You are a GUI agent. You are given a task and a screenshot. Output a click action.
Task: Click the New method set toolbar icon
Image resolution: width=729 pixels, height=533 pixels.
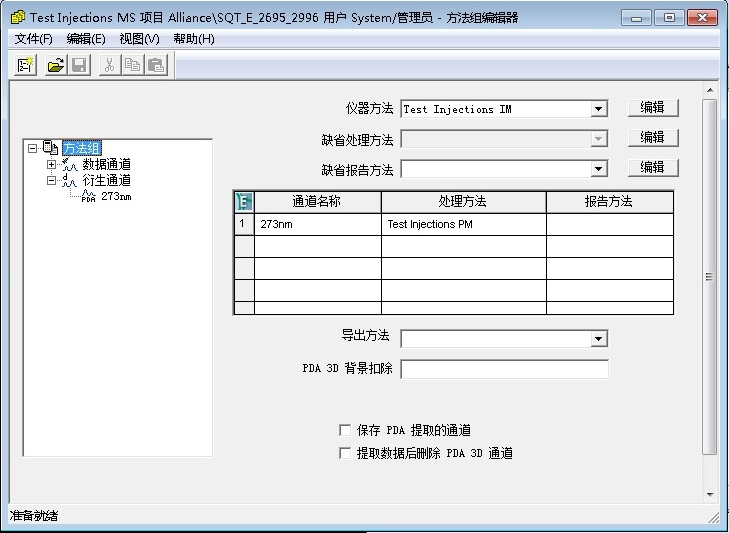[27, 65]
